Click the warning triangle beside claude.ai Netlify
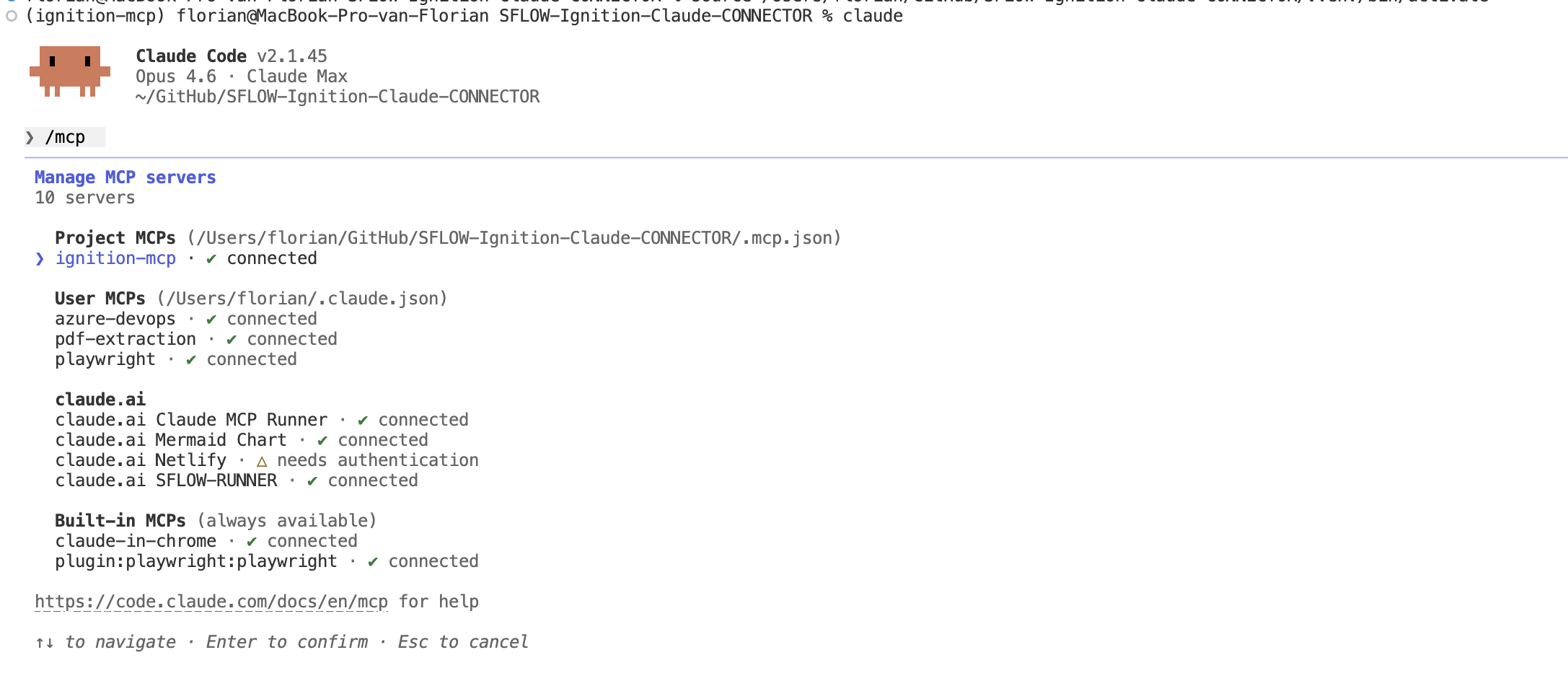This screenshot has width=1568, height=681. click(x=261, y=460)
